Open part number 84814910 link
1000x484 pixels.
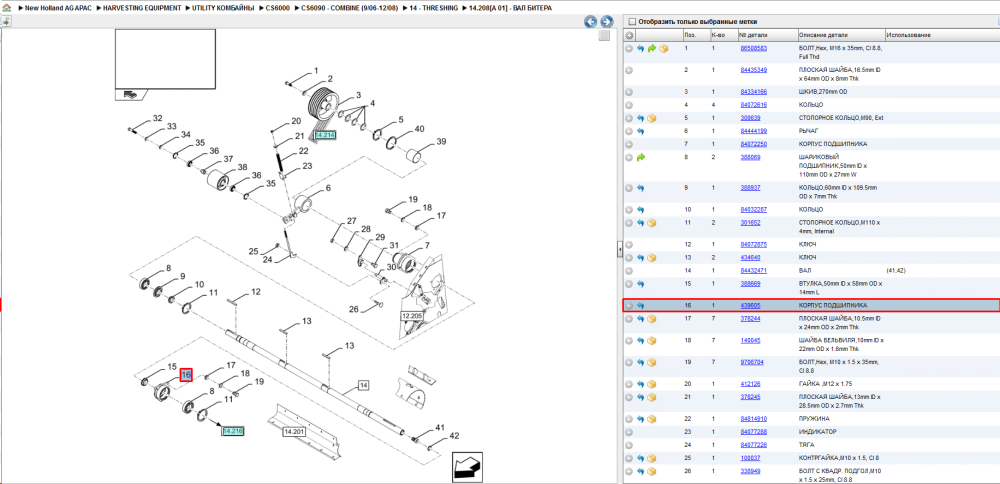753,419
